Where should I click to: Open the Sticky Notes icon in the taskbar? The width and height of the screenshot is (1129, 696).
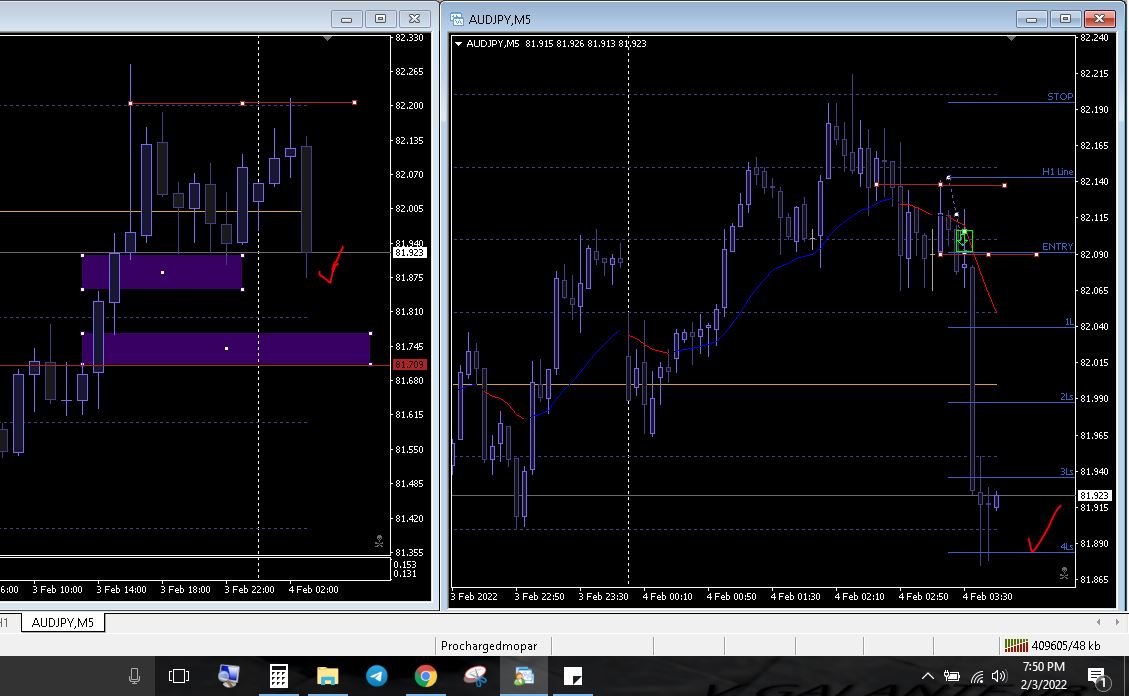572,676
